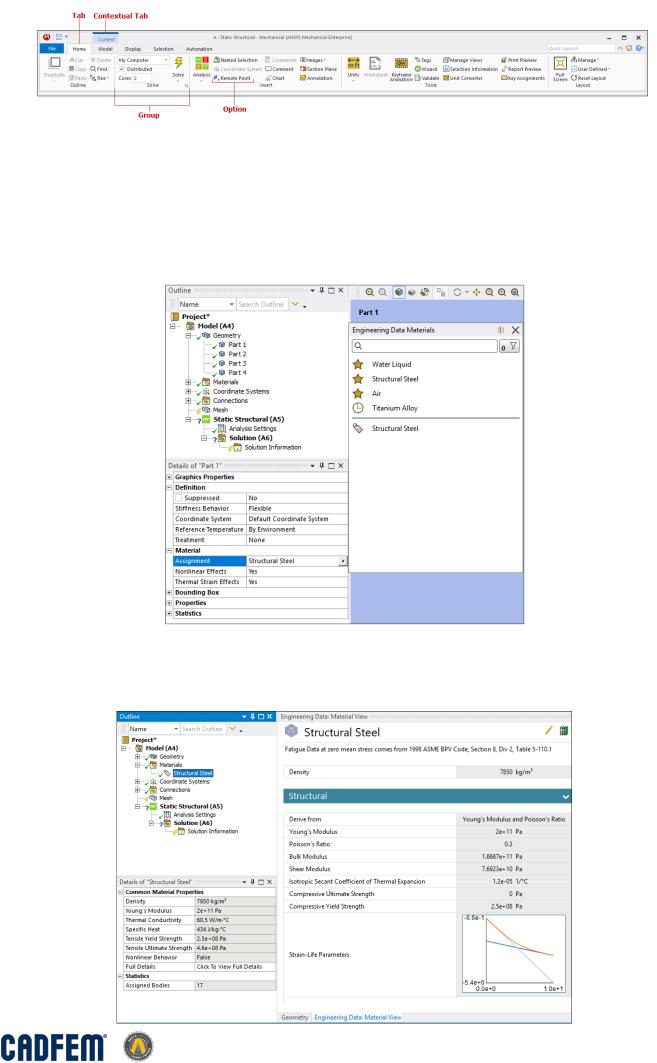Click the Full Screen layout icon
This screenshot has width=657, height=1063.
point(560,64)
